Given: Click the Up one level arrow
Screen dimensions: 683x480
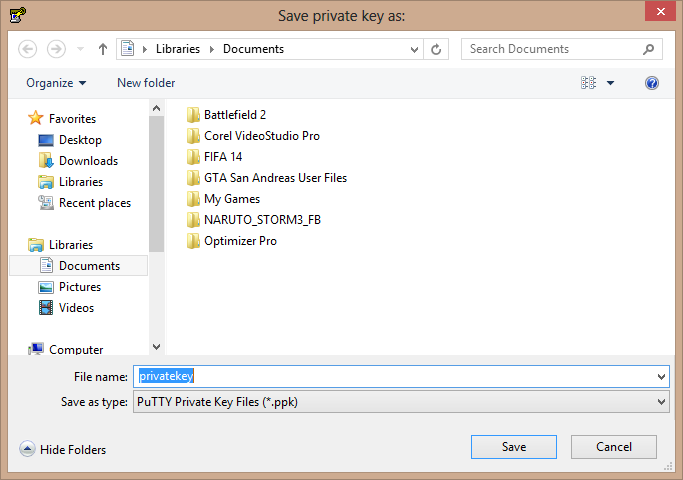Looking at the screenshot, I should (103, 49).
